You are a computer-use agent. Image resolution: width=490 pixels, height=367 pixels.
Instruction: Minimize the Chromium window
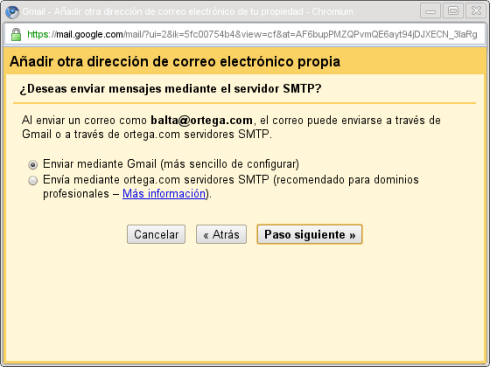(430, 11)
